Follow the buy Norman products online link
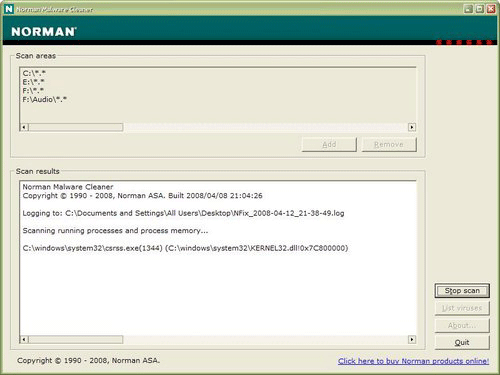The width and height of the screenshot is (500, 375). (413, 361)
